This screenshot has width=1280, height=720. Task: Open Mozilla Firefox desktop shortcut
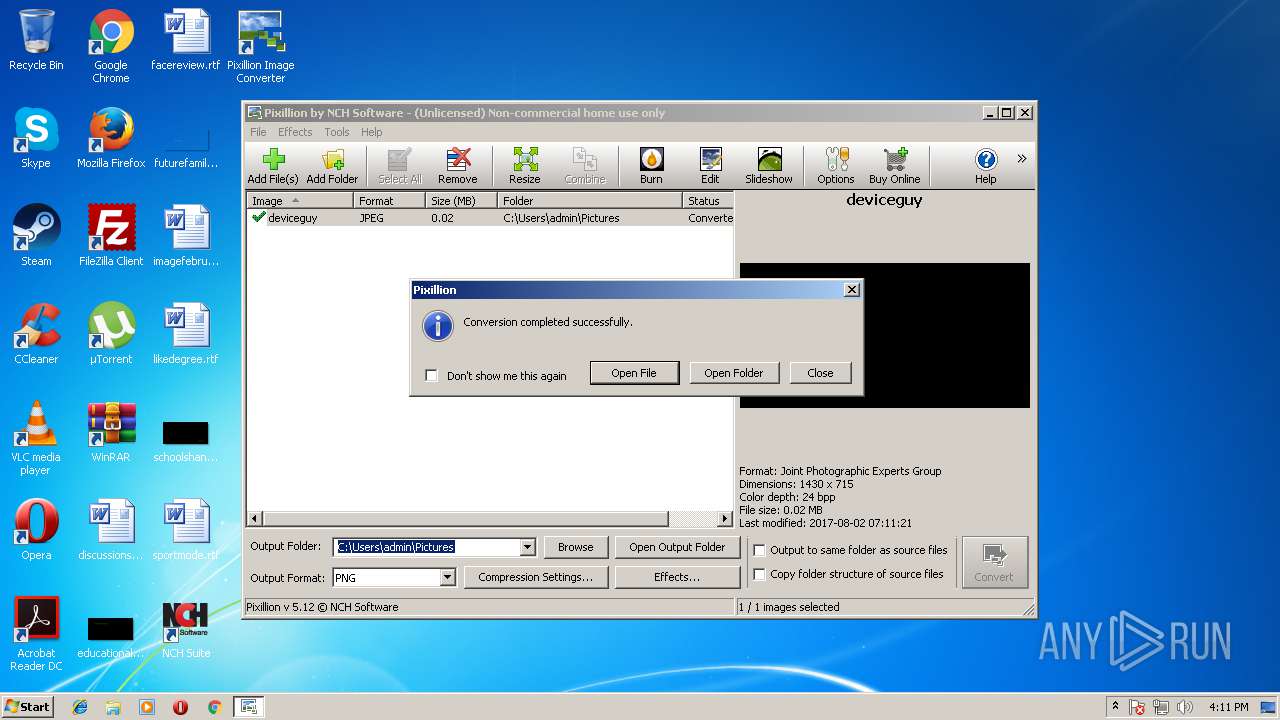click(x=111, y=139)
